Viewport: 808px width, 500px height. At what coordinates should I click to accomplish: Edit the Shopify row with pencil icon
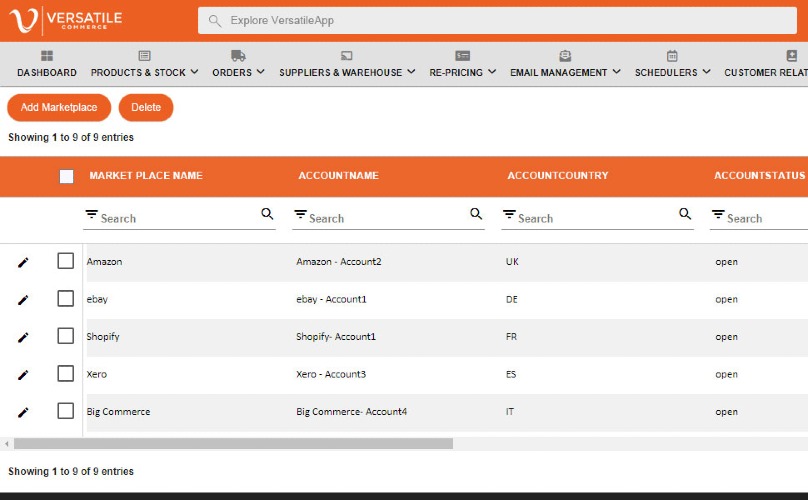point(23,337)
